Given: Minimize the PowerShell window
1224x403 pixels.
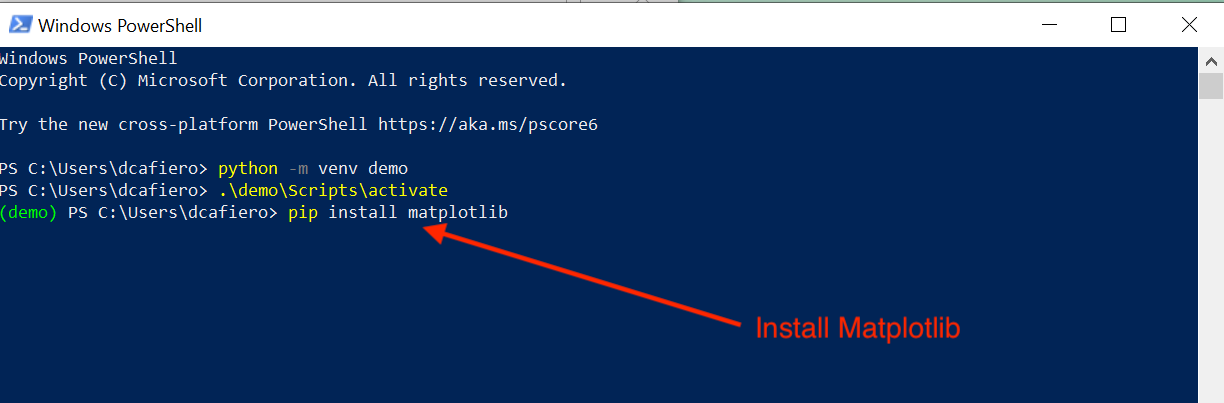Looking at the screenshot, I should click(1049, 25).
